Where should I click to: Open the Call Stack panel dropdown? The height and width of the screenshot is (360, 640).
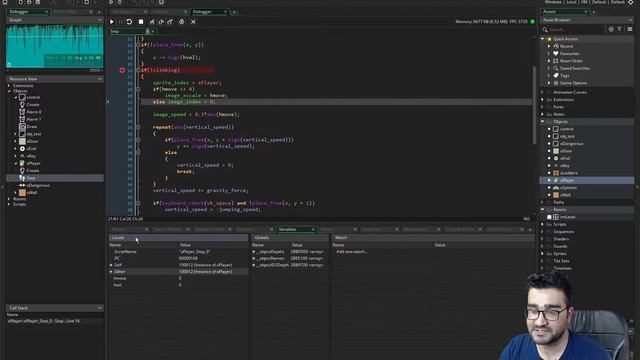[x=100, y=308]
